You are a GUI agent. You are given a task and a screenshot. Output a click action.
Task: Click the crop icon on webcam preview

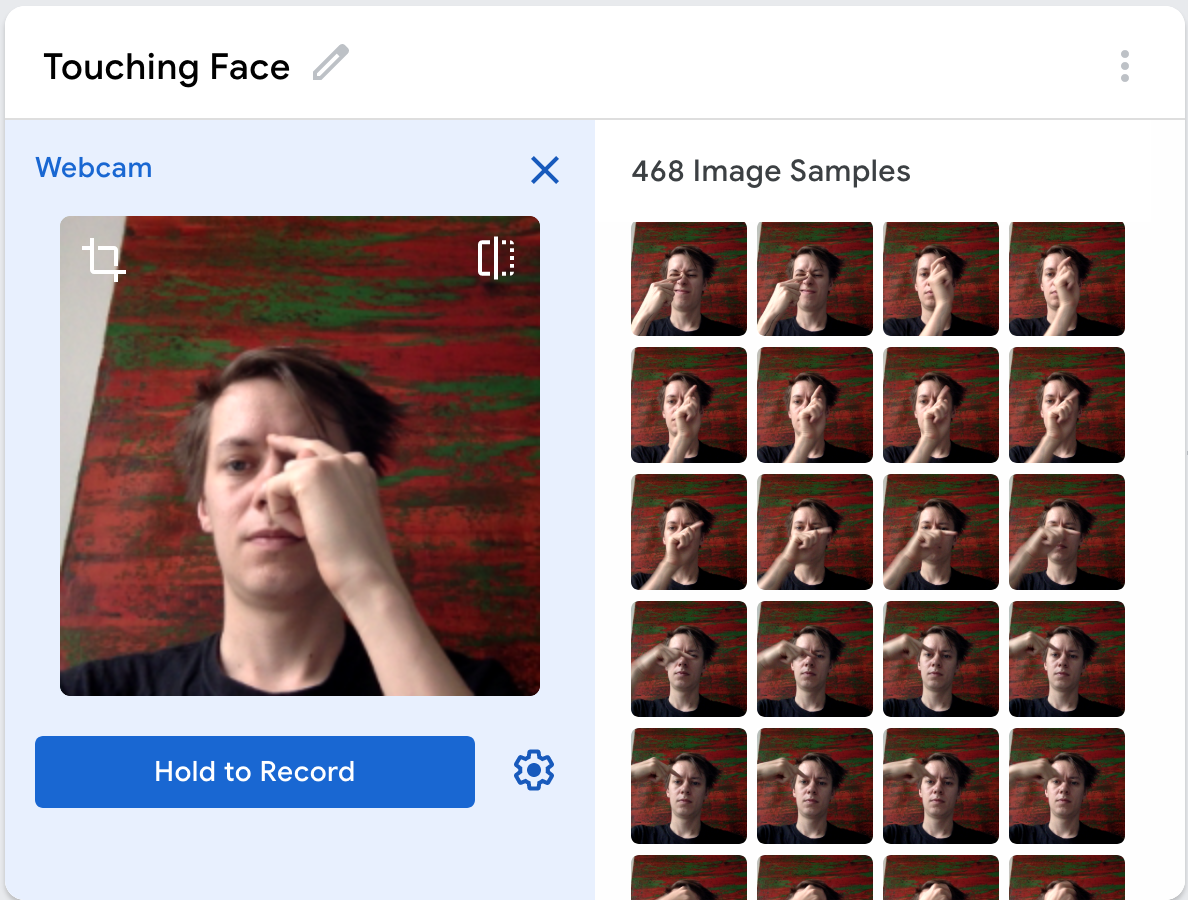(x=104, y=259)
